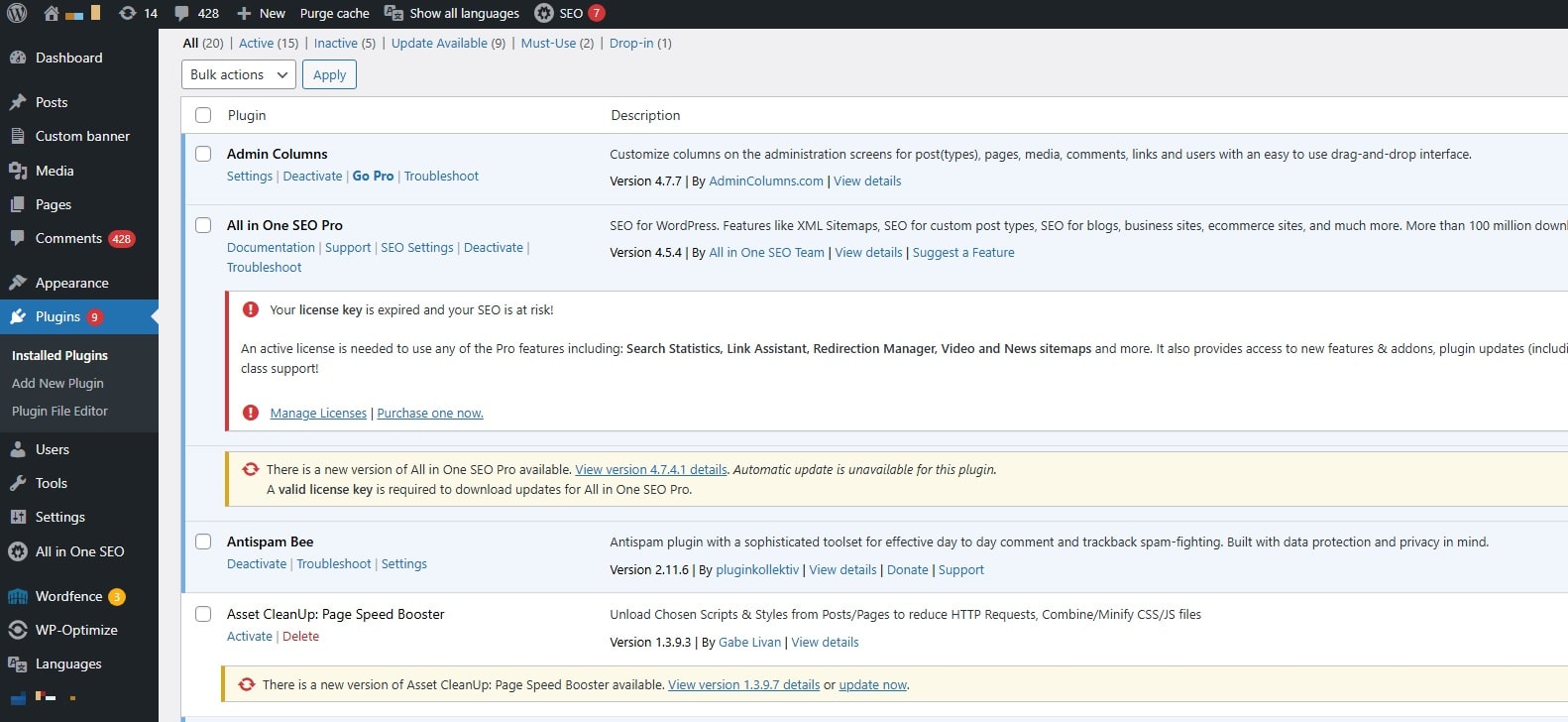Click the Pages icon in sidebar
Viewport: 1568px width, 722px height.
[18, 204]
